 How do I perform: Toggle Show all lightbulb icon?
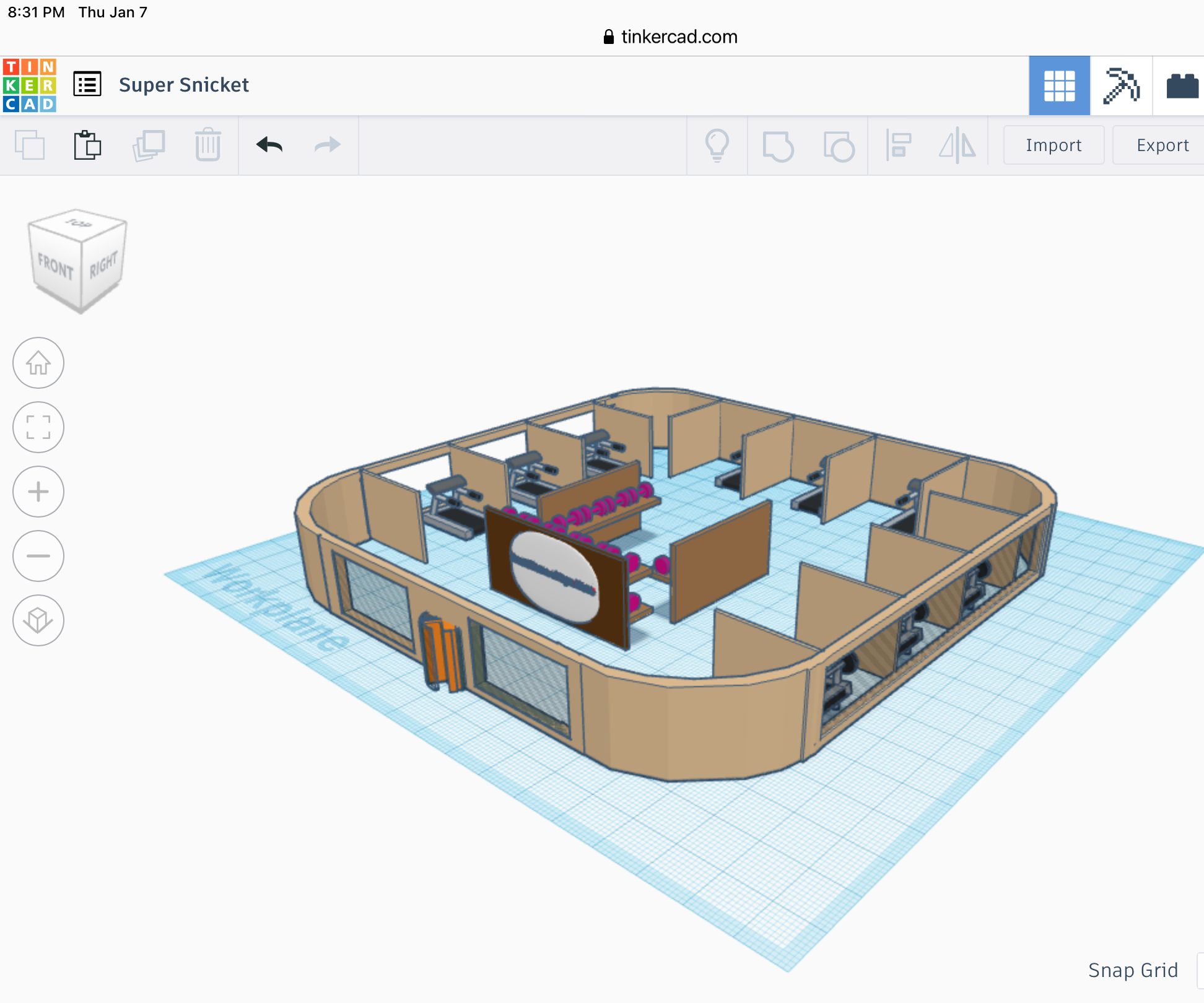tap(717, 145)
